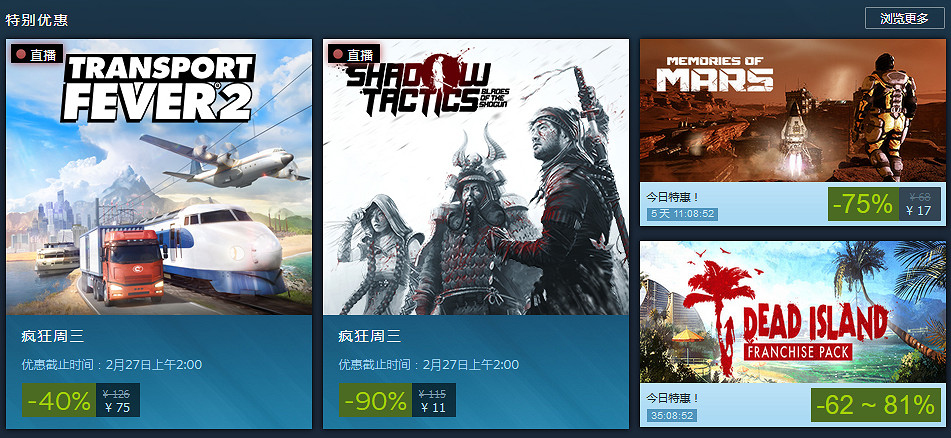Click the 疯狂周三 title under Transport Fever 2
Image resolution: width=951 pixels, height=438 pixels.
[53, 335]
